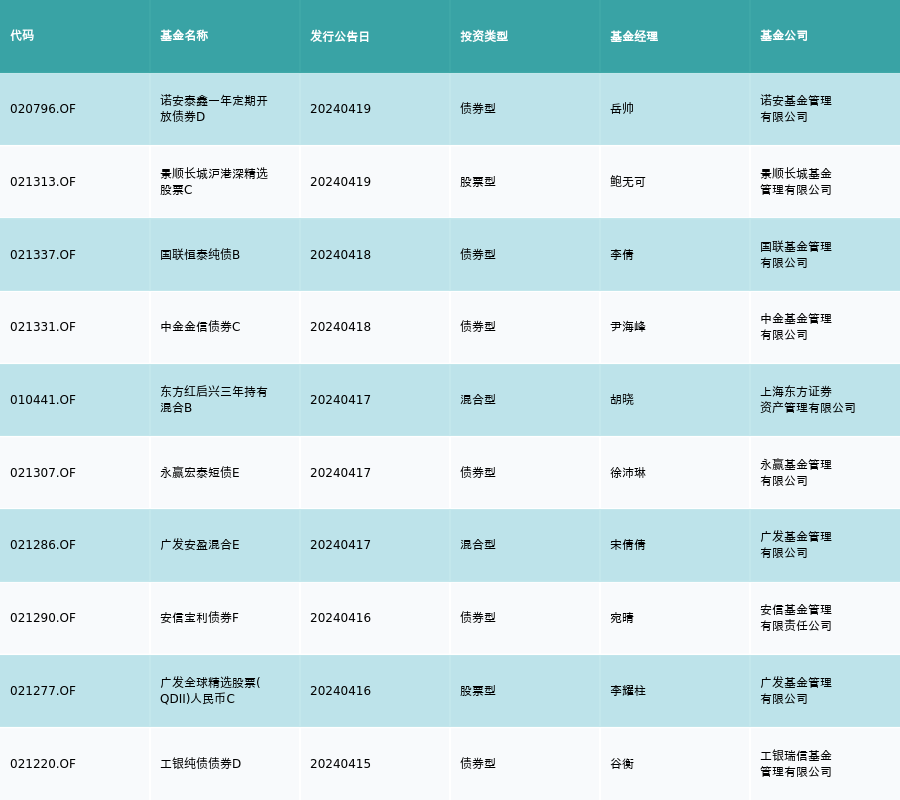Select the 发行公告日 column header
Screen dimensions: 900x800
339,36
